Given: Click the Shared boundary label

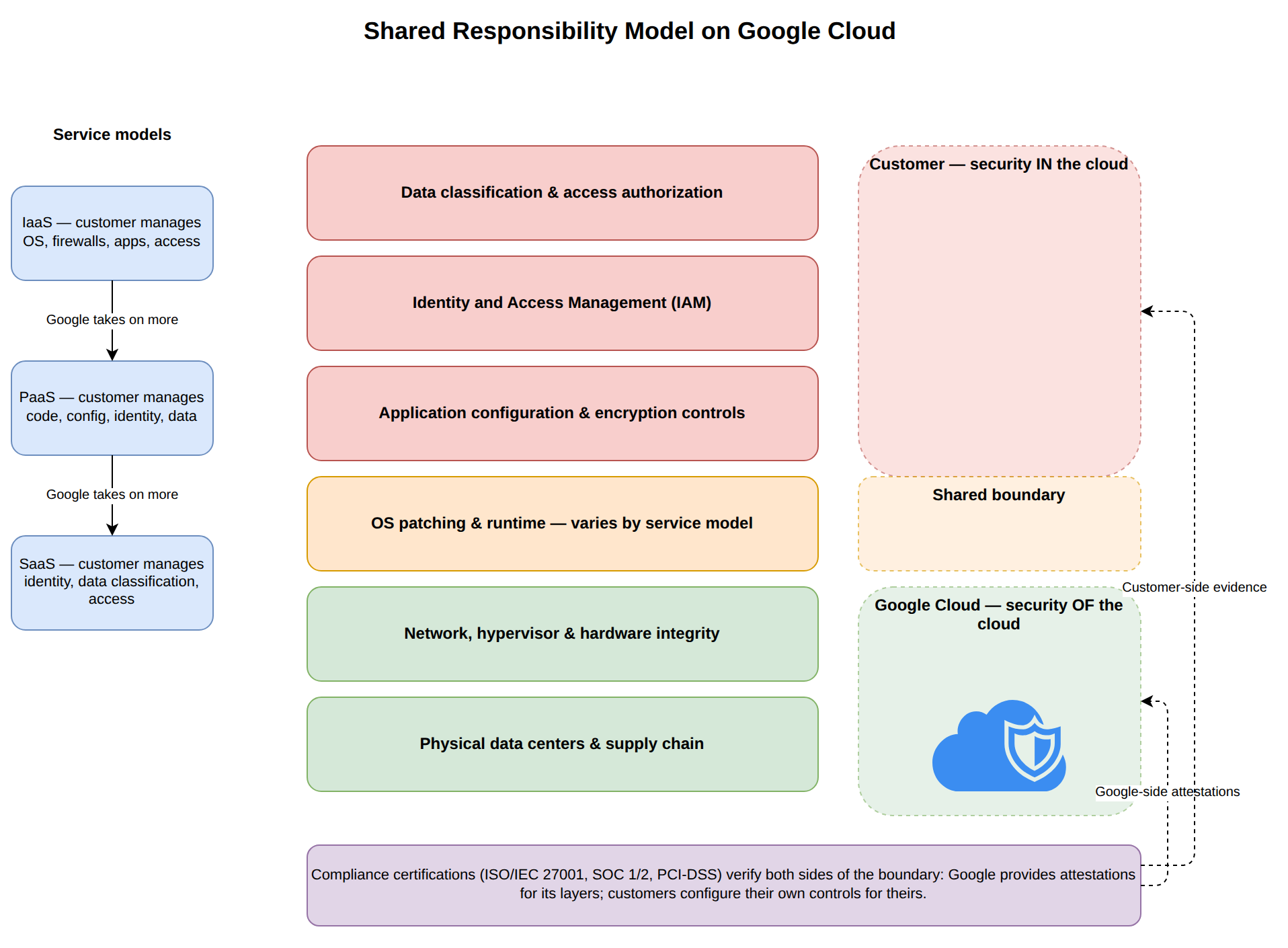Looking at the screenshot, I should tap(999, 495).
